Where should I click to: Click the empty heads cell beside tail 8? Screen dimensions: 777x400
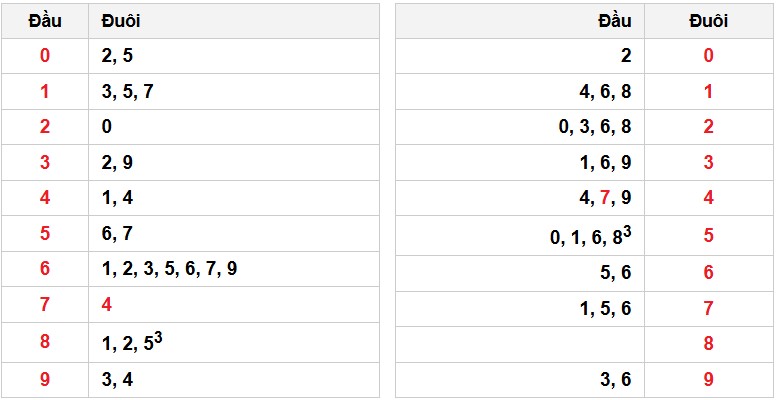(520, 344)
